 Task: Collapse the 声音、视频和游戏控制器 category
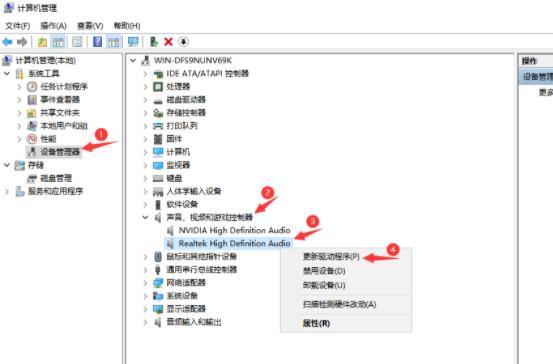pyautogui.click(x=145, y=217)
